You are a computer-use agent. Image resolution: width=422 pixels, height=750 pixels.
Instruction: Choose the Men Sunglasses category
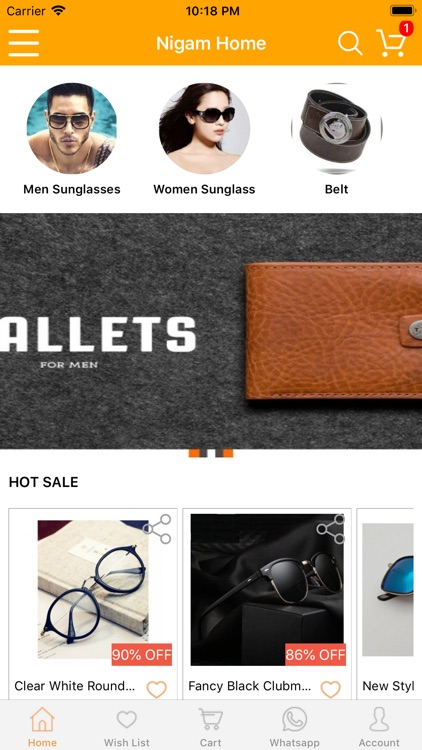click(x=72, y=139)
